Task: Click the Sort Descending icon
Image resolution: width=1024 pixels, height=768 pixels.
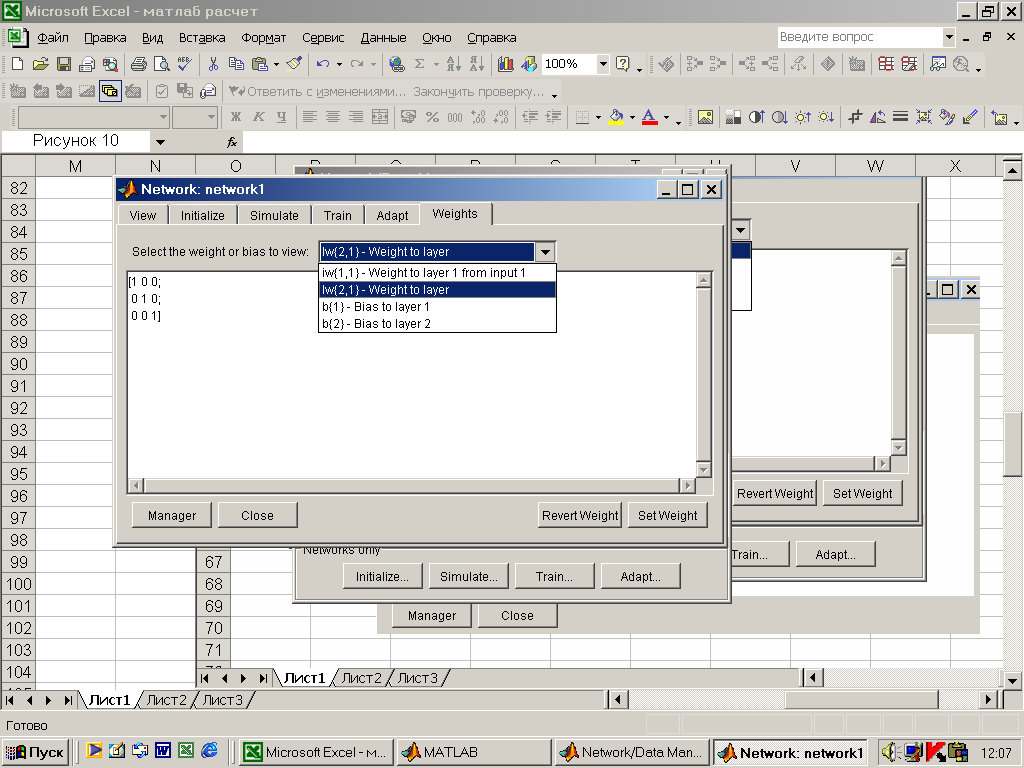Action: (477, 63)
